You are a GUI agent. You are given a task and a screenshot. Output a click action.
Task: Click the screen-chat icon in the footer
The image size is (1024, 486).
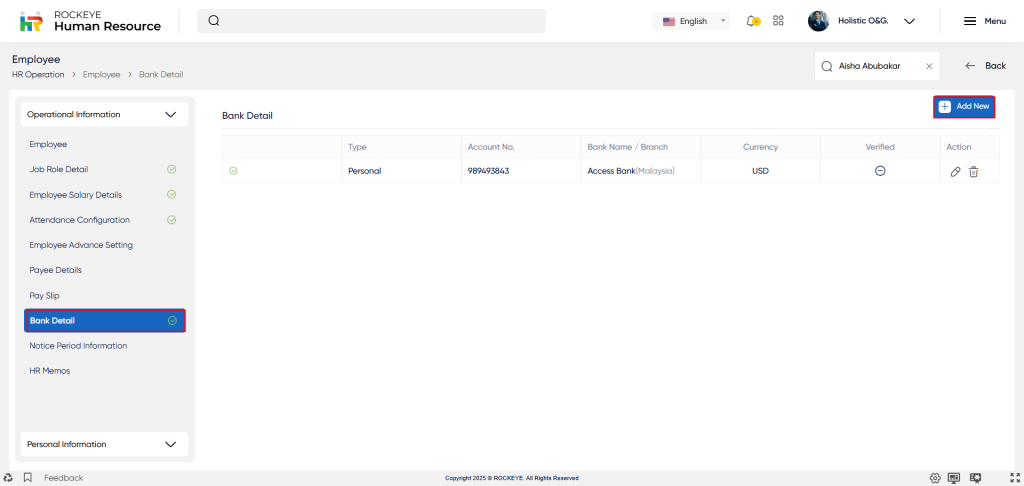coord(976,478)
